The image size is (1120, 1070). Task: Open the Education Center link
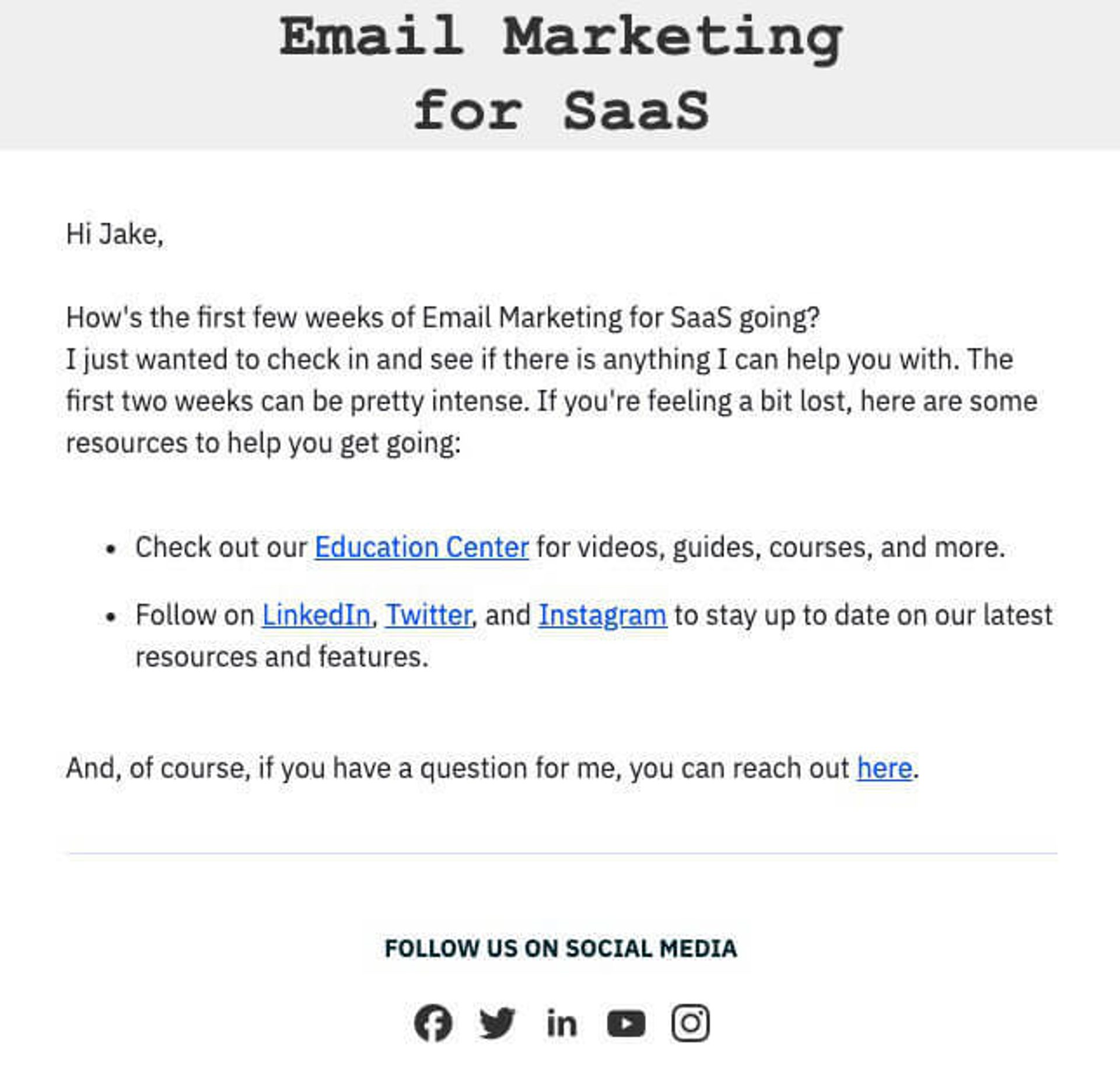tap(422, 547)
